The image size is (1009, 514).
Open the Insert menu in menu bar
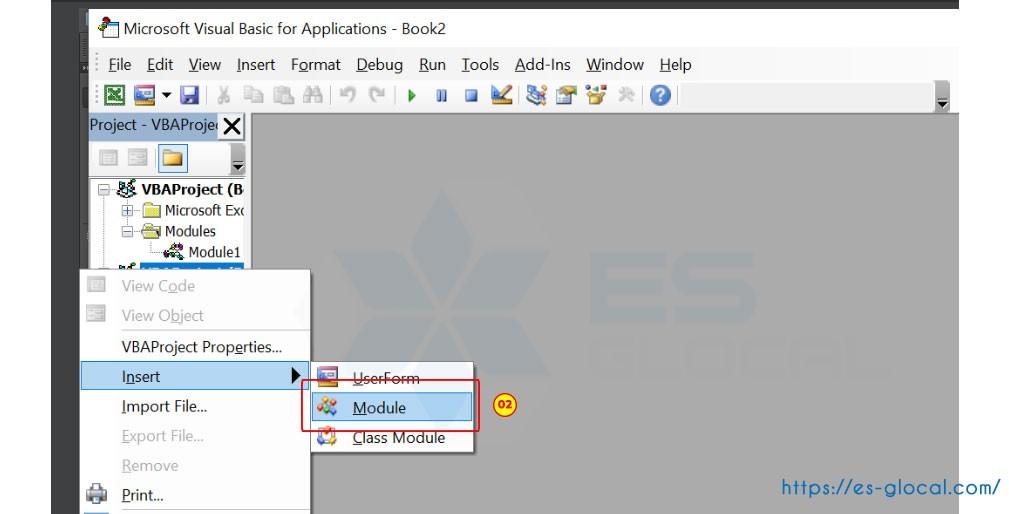(255, 65)
